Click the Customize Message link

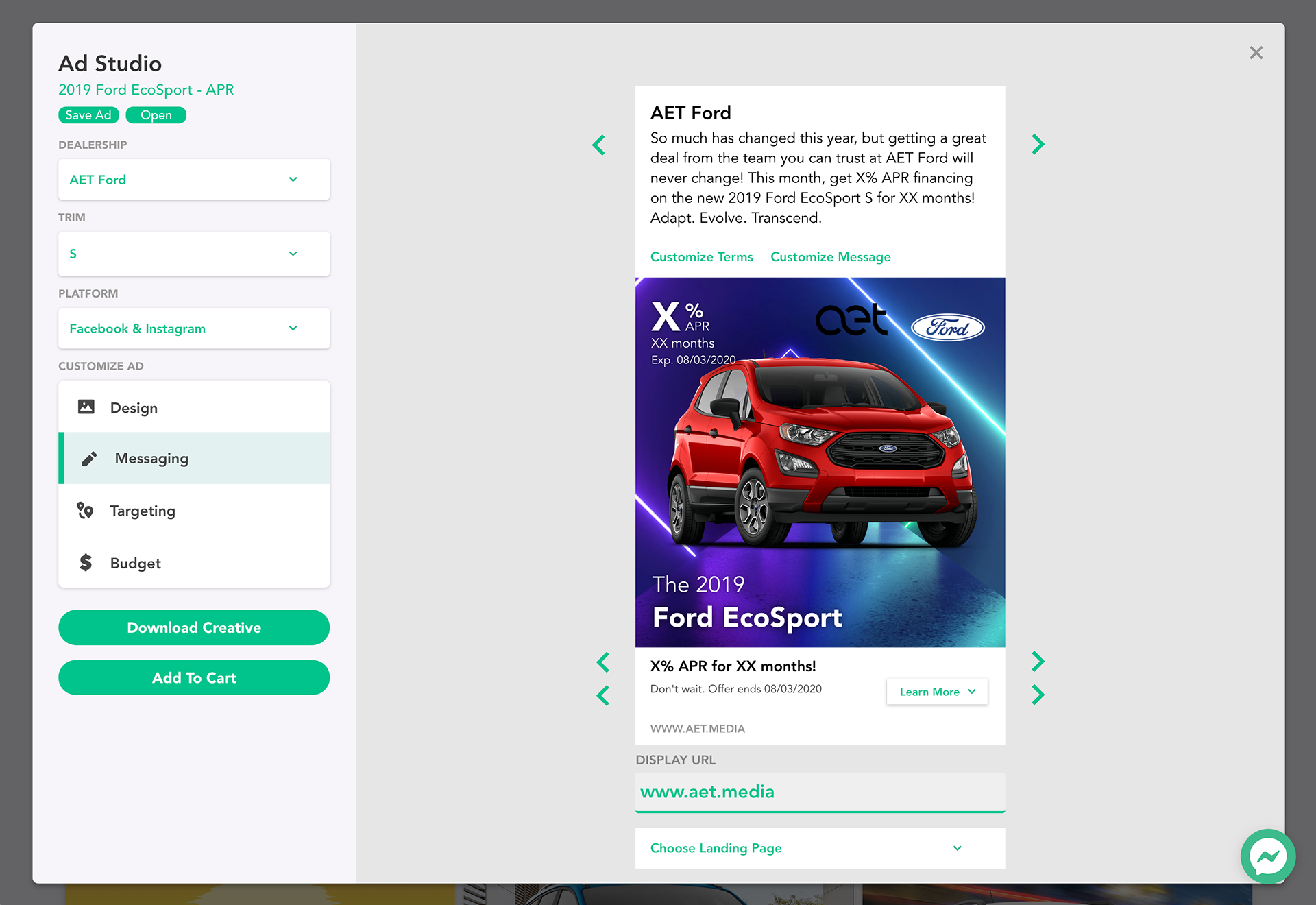pyautogui.click(x=830, y=257)
